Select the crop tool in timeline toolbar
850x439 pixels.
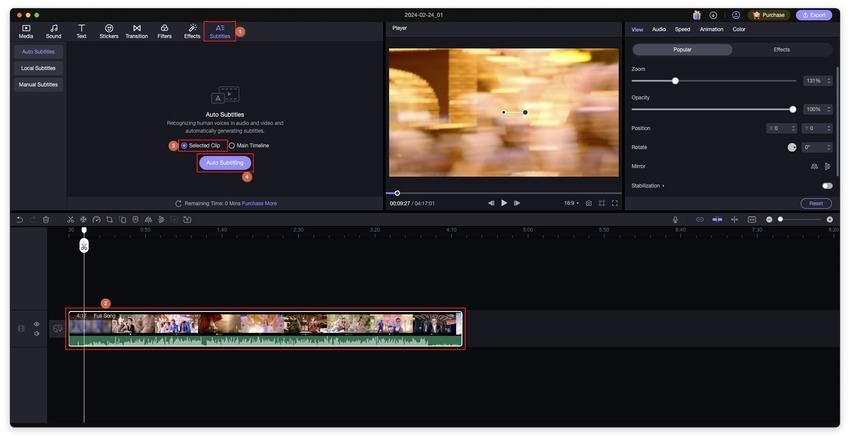pyautogui.click(x=109, y=219)
